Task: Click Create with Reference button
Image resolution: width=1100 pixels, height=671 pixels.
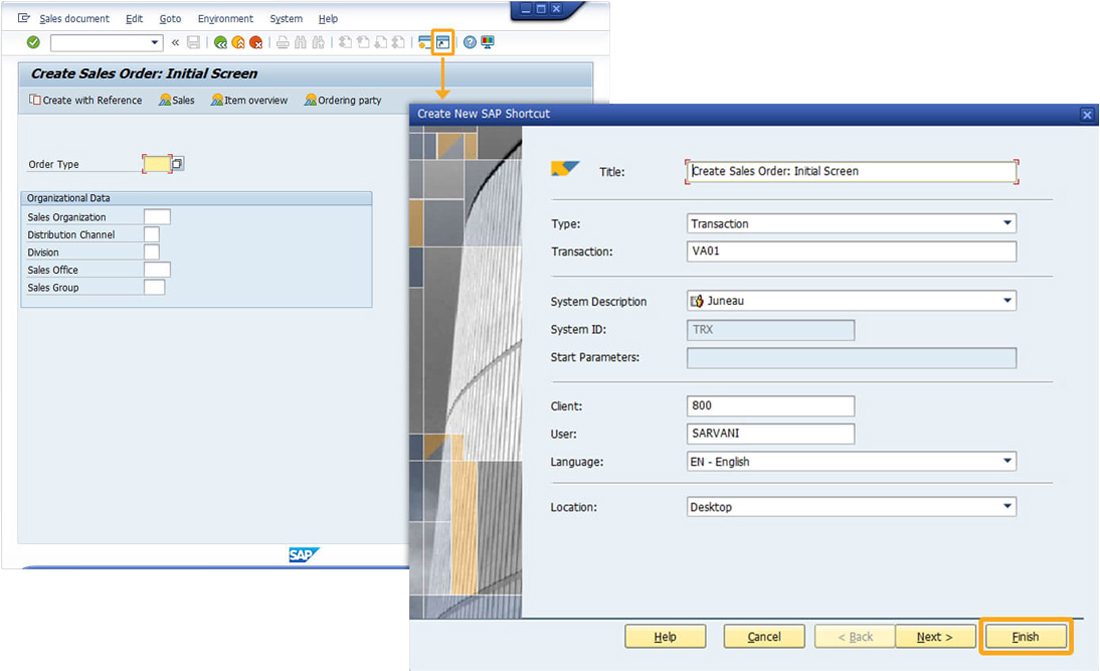Action: [86, 100]
